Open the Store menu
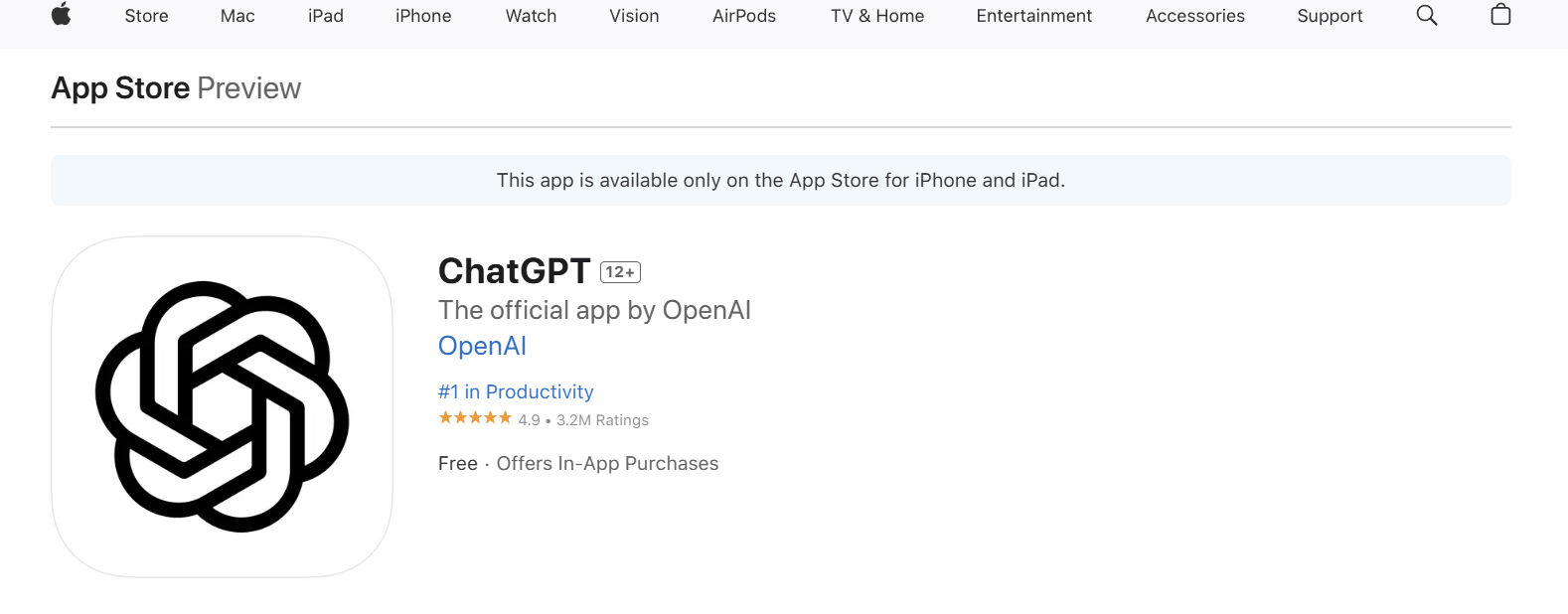1568x614 pixels. [146, 16]
